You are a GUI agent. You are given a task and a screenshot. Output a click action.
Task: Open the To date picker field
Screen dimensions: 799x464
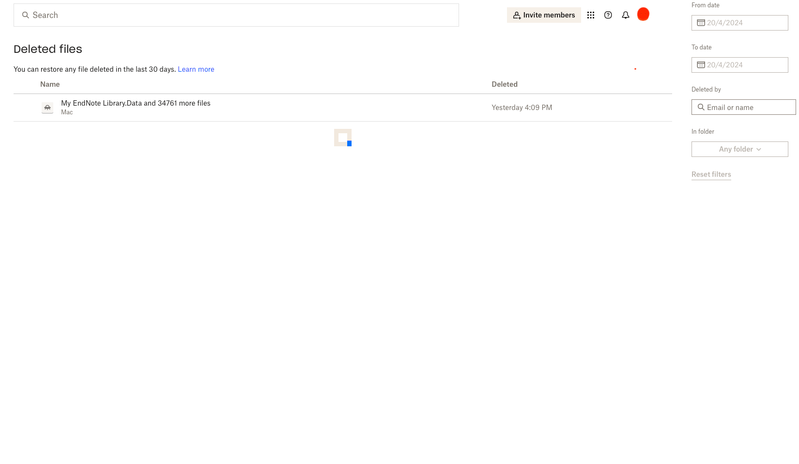point(740,65)
